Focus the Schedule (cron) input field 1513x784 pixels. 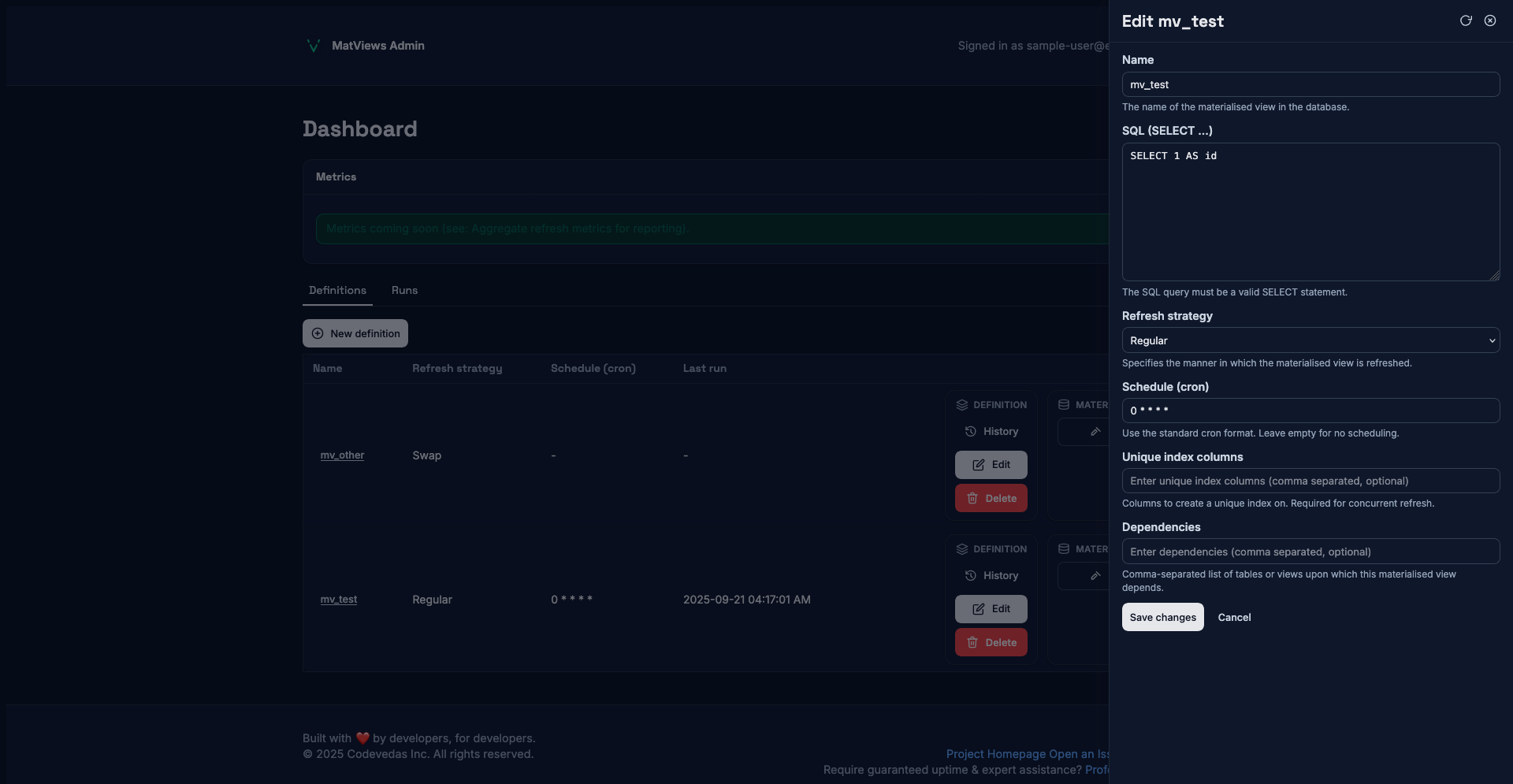click(x=1310, y=411)
